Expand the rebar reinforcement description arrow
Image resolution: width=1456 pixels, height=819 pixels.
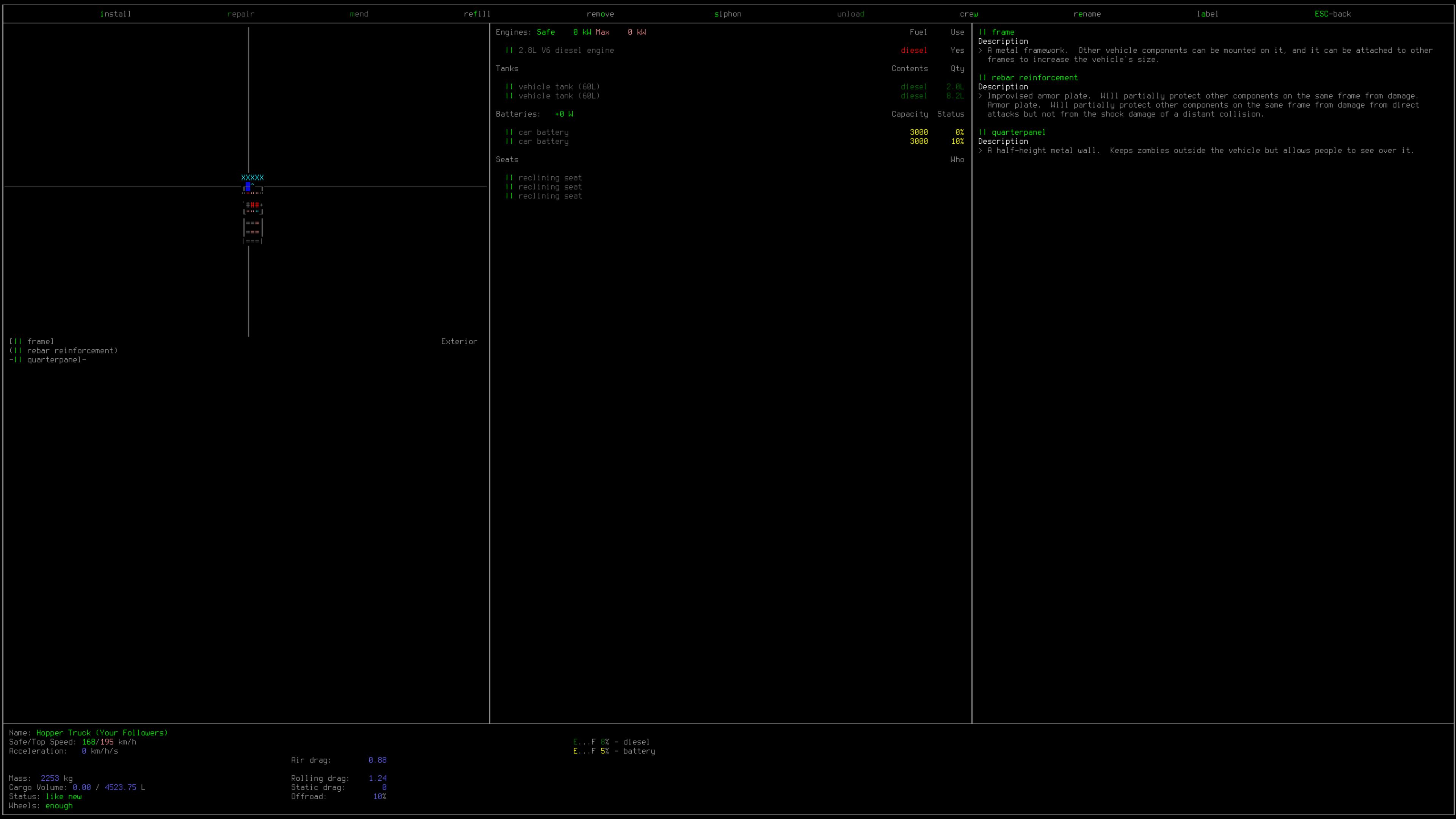coord(981,96)
